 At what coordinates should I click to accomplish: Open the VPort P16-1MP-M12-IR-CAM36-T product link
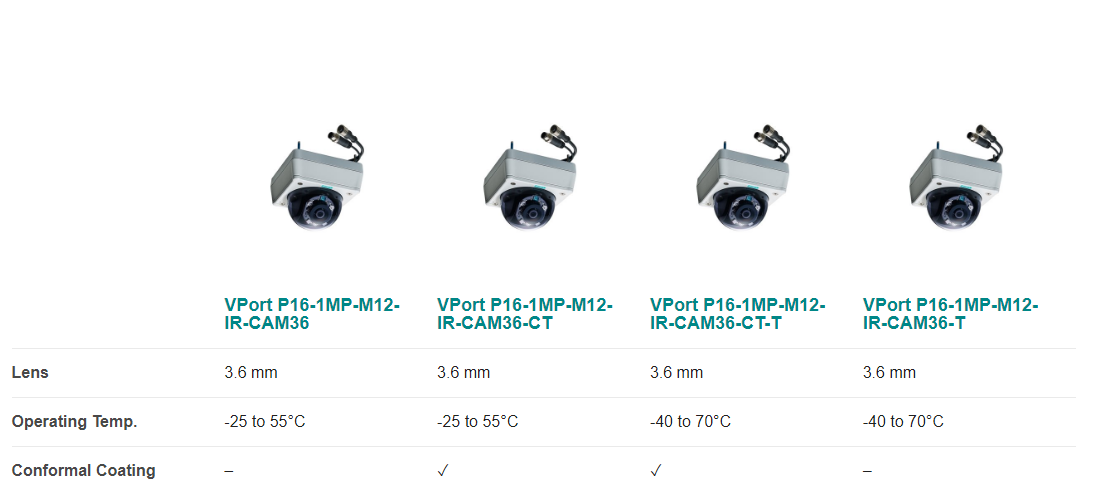coord(950,314)
